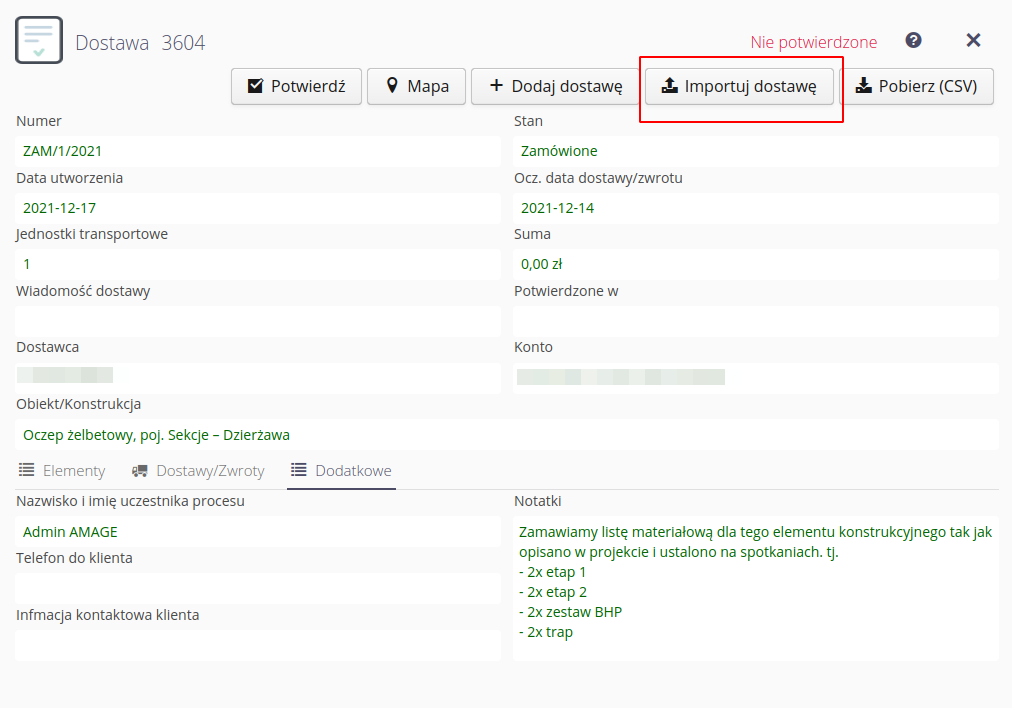Click the delivery document icon in header

39,40
